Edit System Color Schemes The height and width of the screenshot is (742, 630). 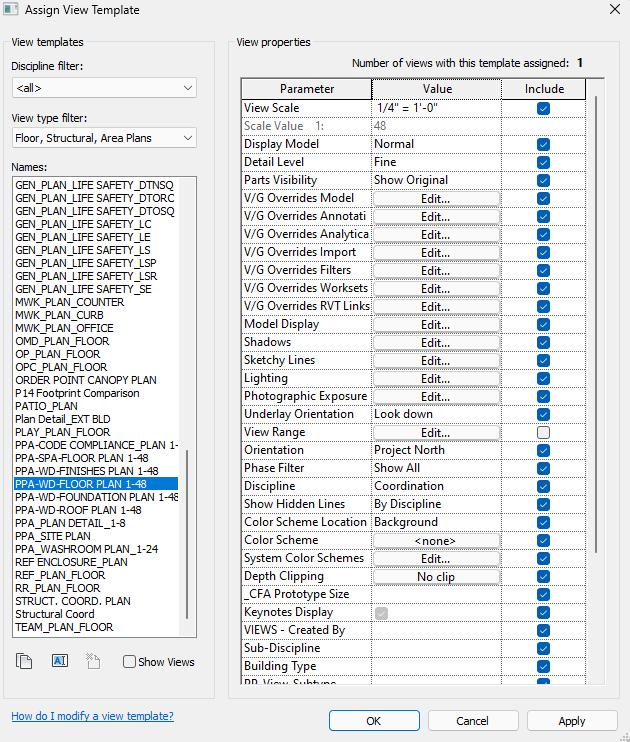(436, 558)
